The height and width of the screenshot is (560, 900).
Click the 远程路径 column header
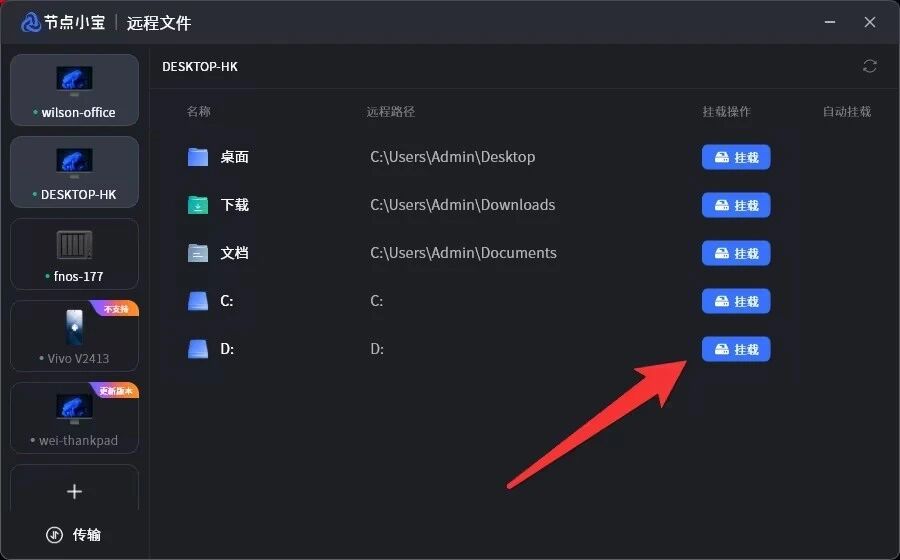pyautogui.click(x=390, y=111)
